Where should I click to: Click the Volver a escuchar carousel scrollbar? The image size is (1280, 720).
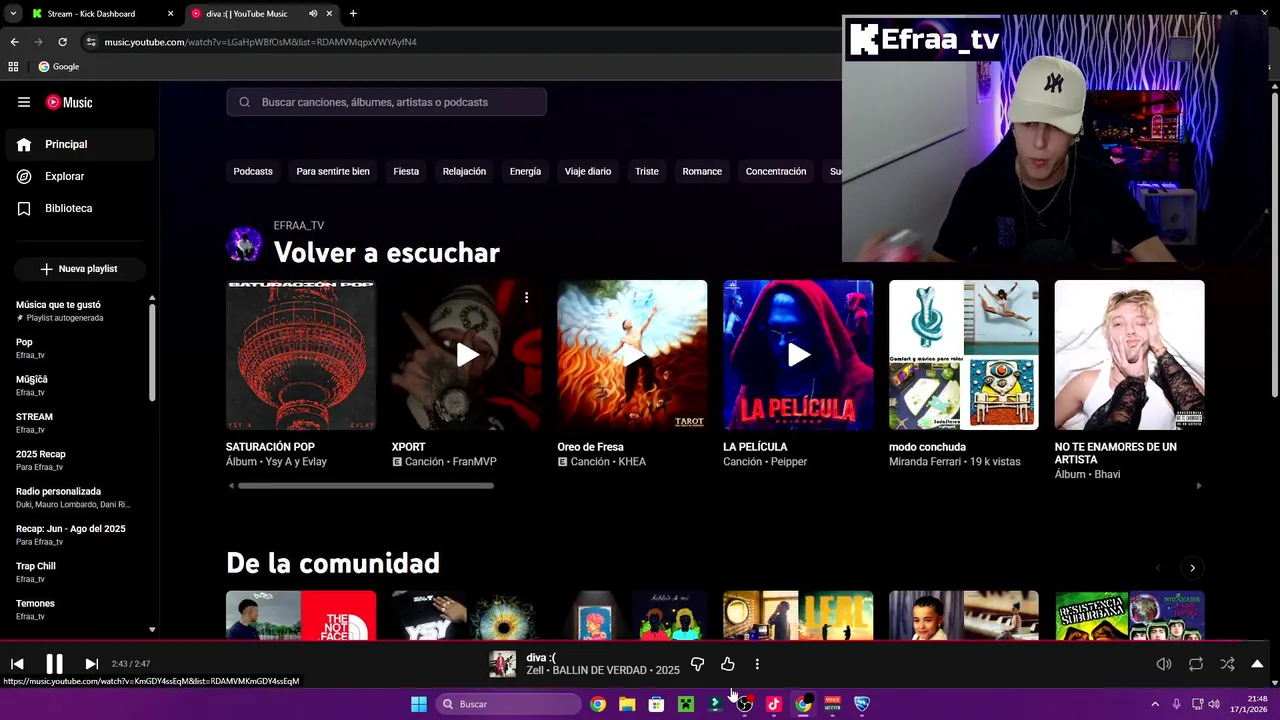(366, 486)
